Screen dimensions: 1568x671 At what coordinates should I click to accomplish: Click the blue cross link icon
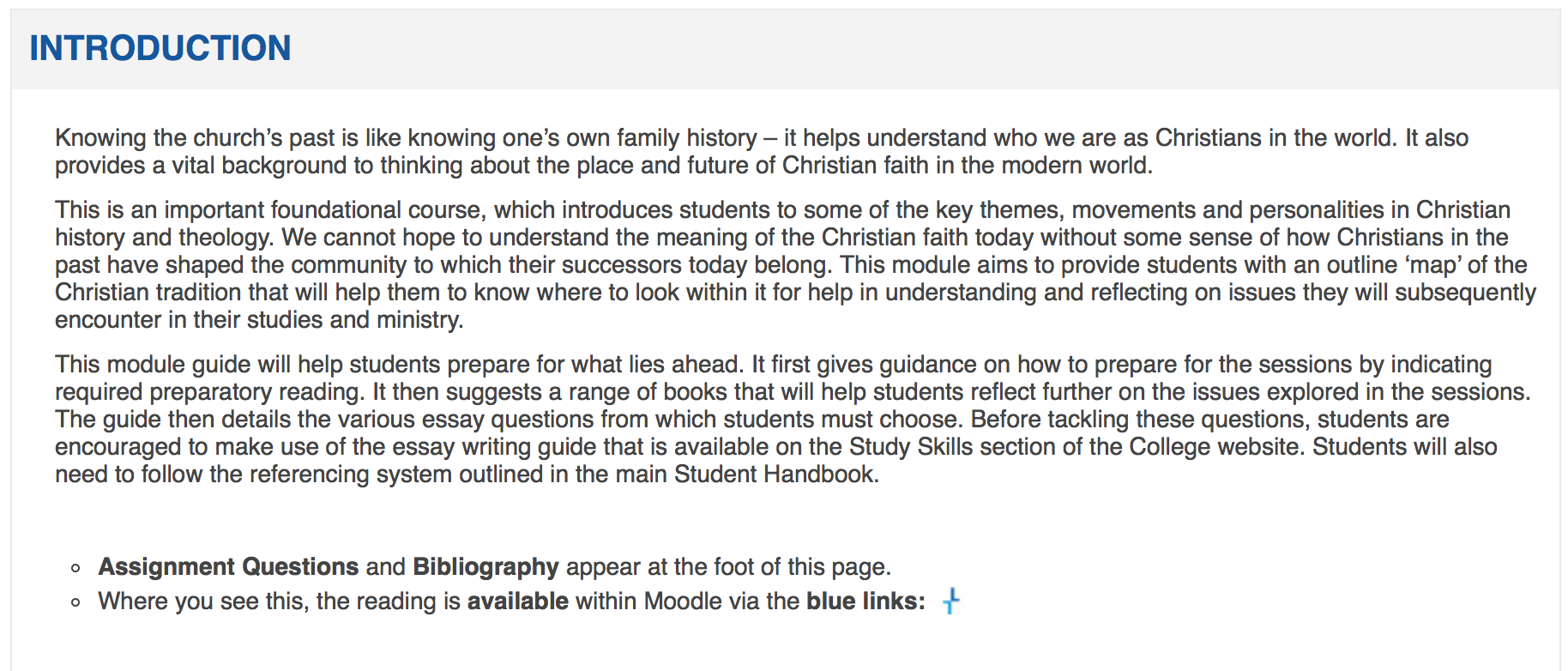tap(950, 601)
